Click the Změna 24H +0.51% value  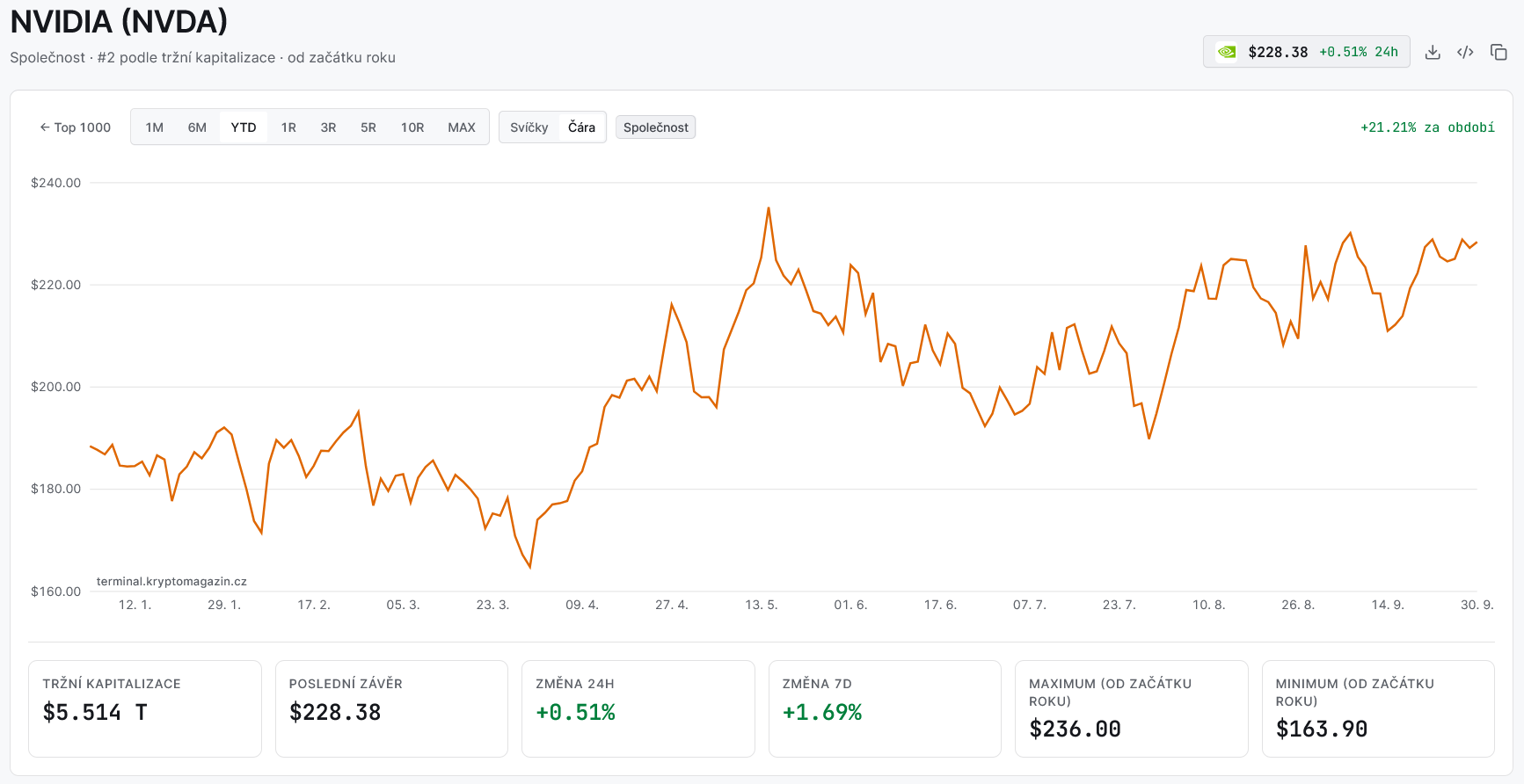575,712
